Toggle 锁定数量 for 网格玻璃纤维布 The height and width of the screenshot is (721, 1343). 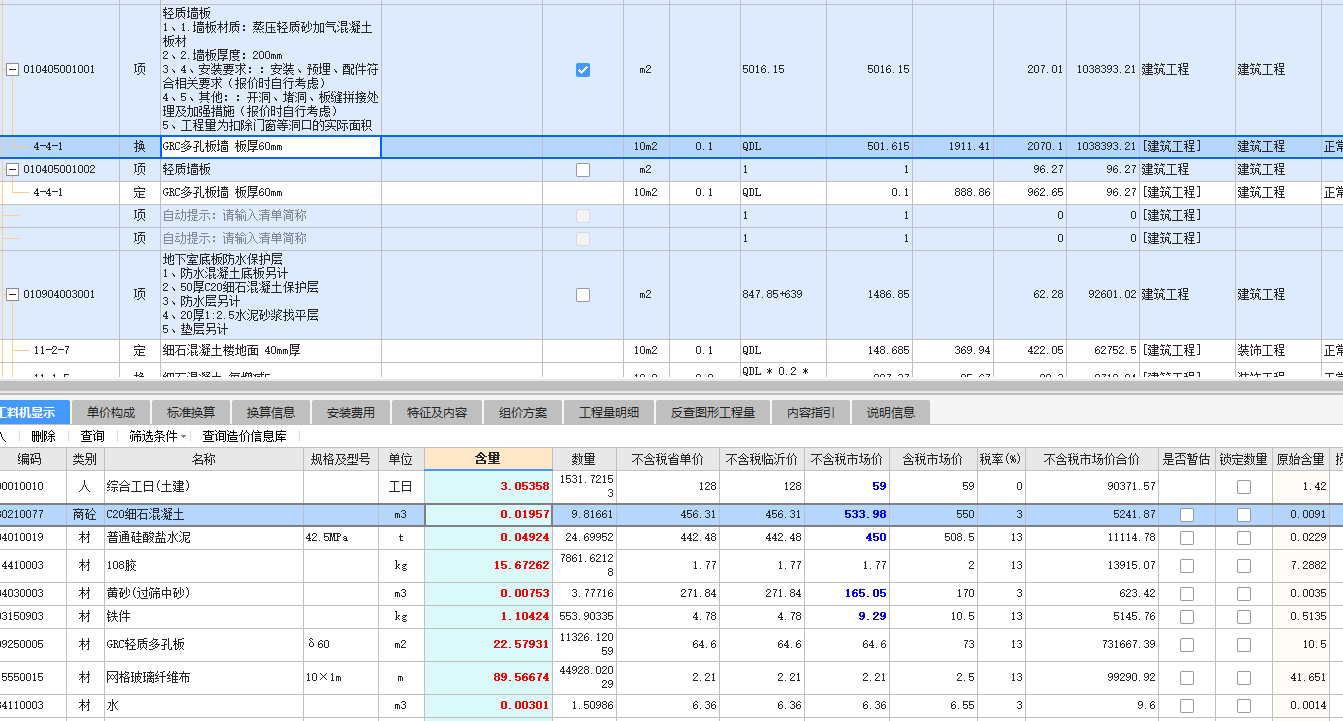(x=1243, y=678)
